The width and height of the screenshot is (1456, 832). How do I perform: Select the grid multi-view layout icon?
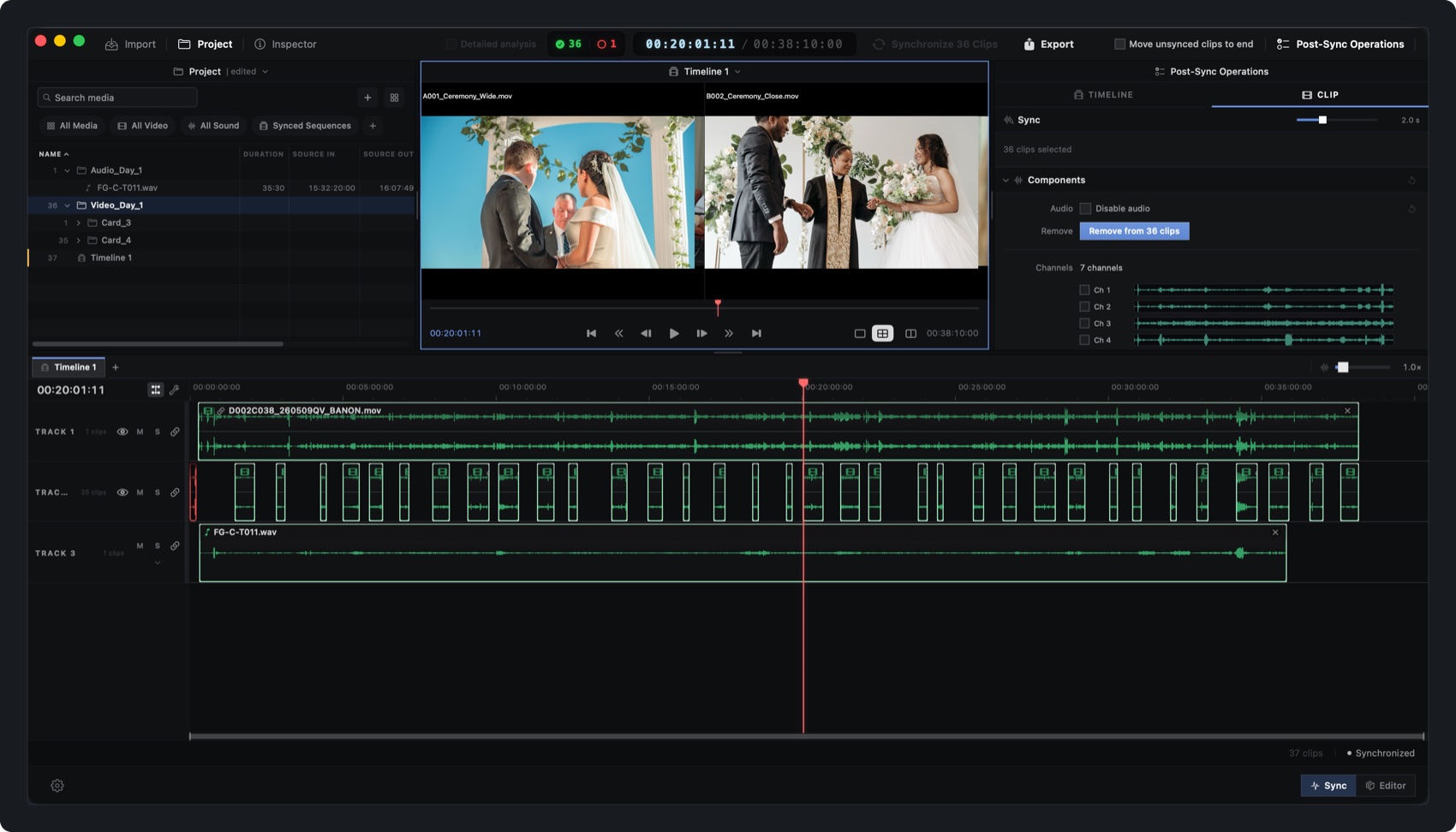point(883,334)
